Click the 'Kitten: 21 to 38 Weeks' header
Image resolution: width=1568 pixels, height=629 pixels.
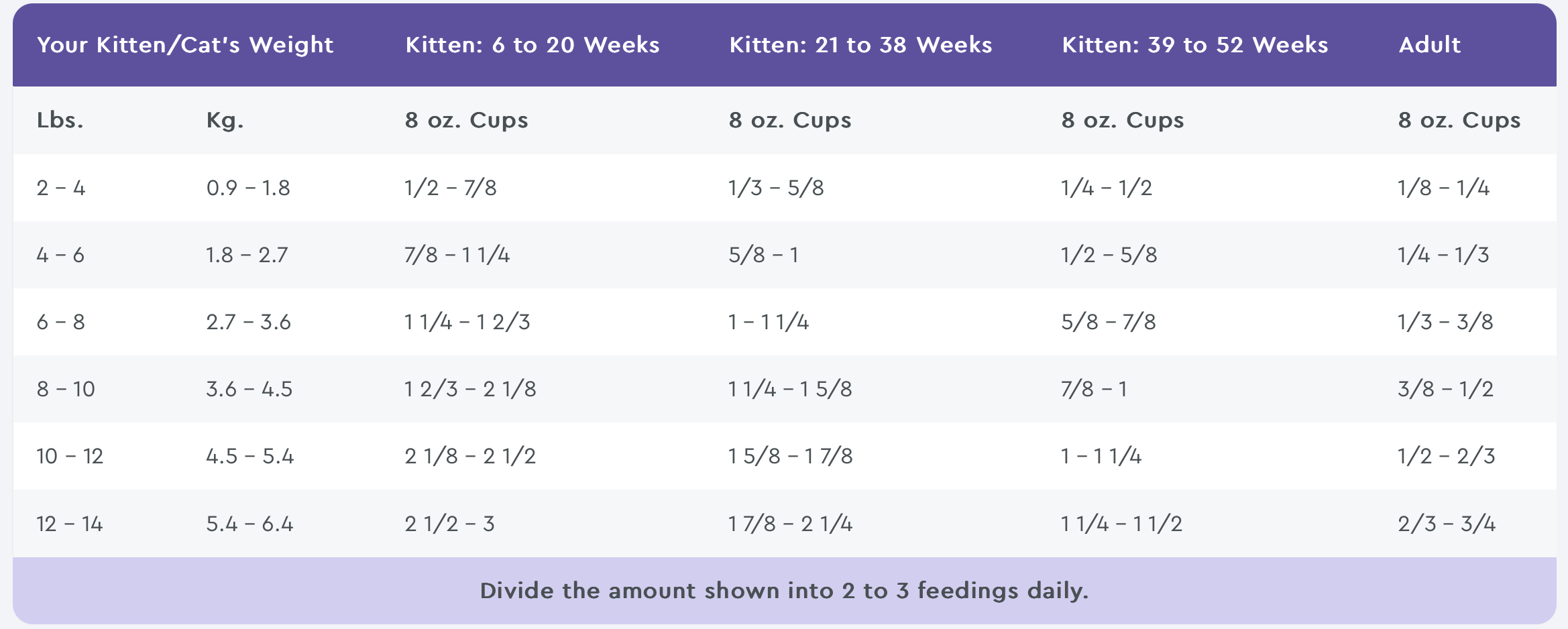coord(860,45)
